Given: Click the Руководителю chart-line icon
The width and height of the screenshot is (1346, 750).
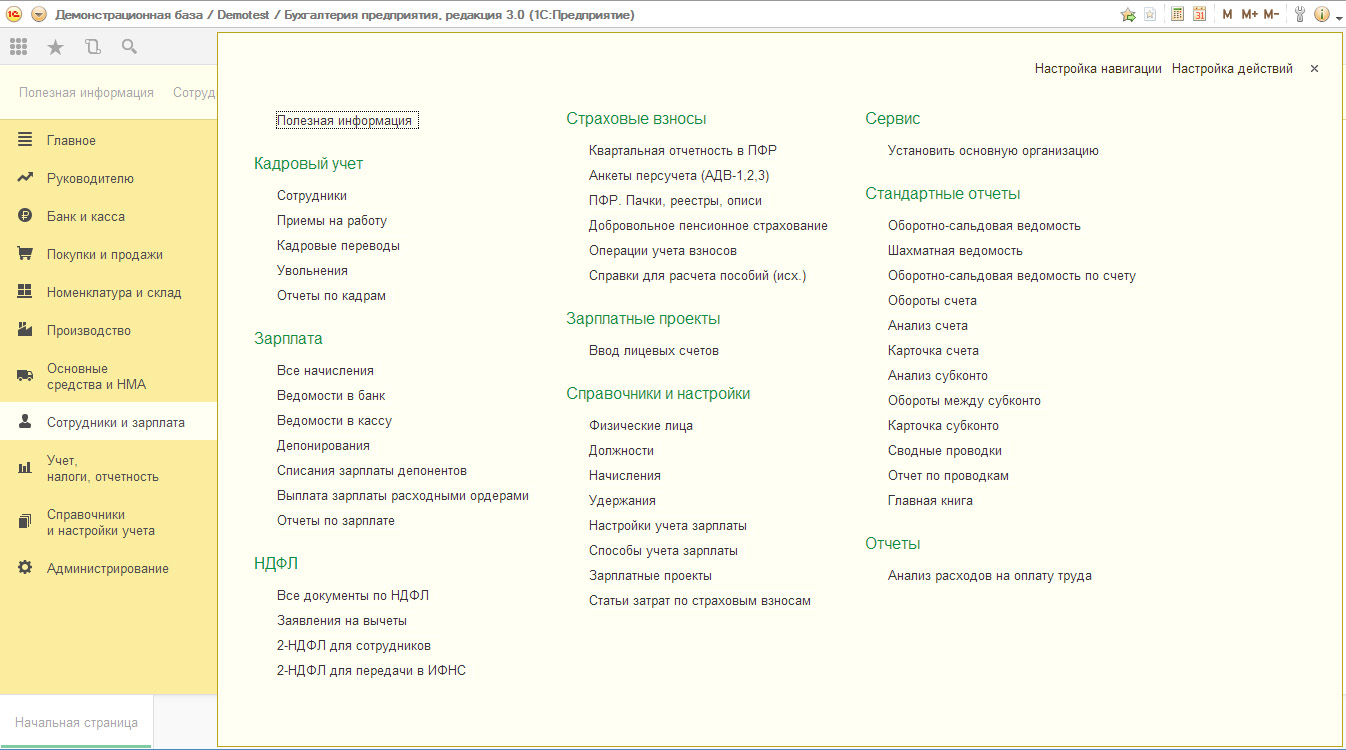Looking at the screenshot, I should point(25,178).
